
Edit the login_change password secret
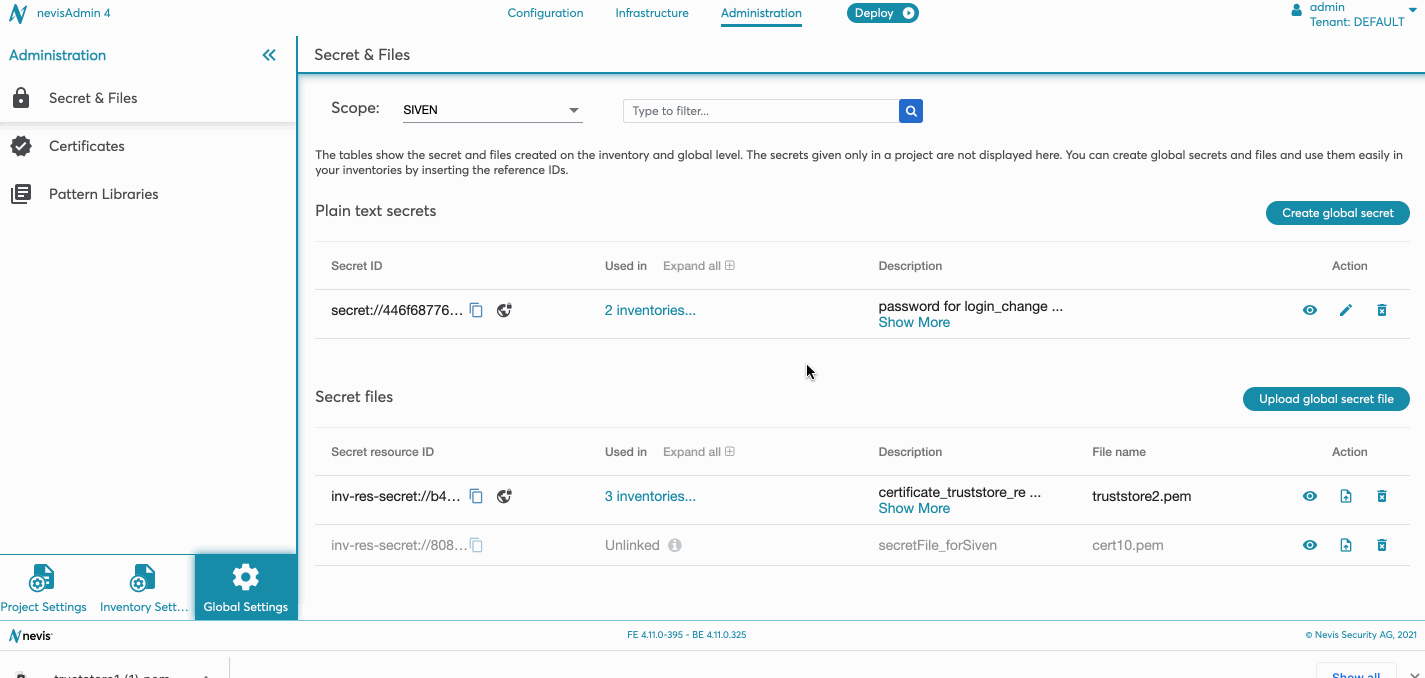coord(1345,310)
